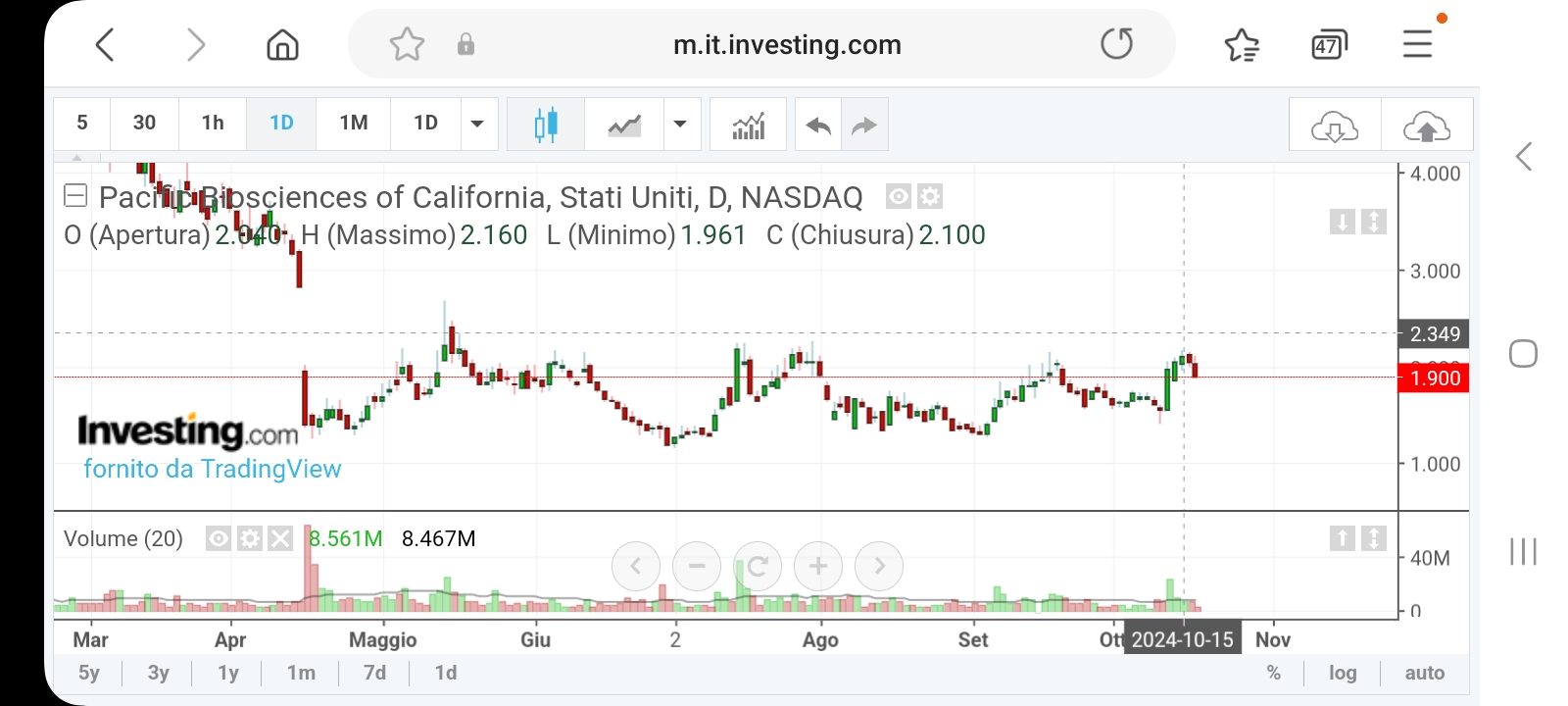Toggle percent scale button
1568x706 pixels.
1274,673
